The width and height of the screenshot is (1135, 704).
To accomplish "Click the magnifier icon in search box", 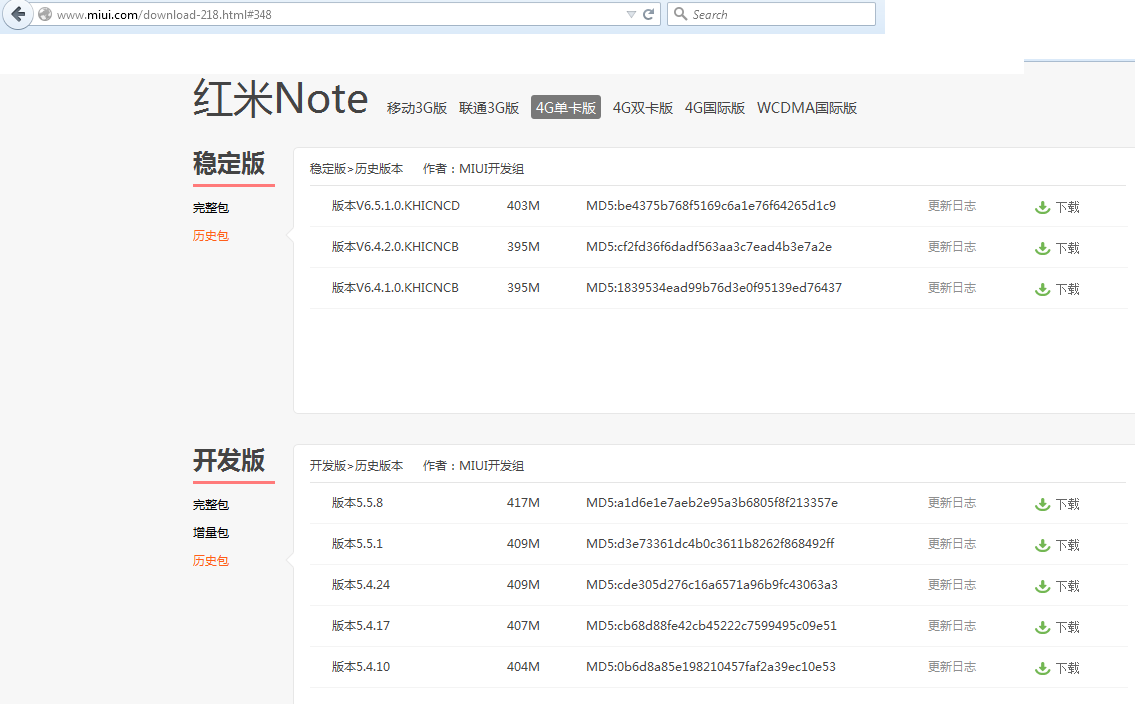I will point(680,14).
